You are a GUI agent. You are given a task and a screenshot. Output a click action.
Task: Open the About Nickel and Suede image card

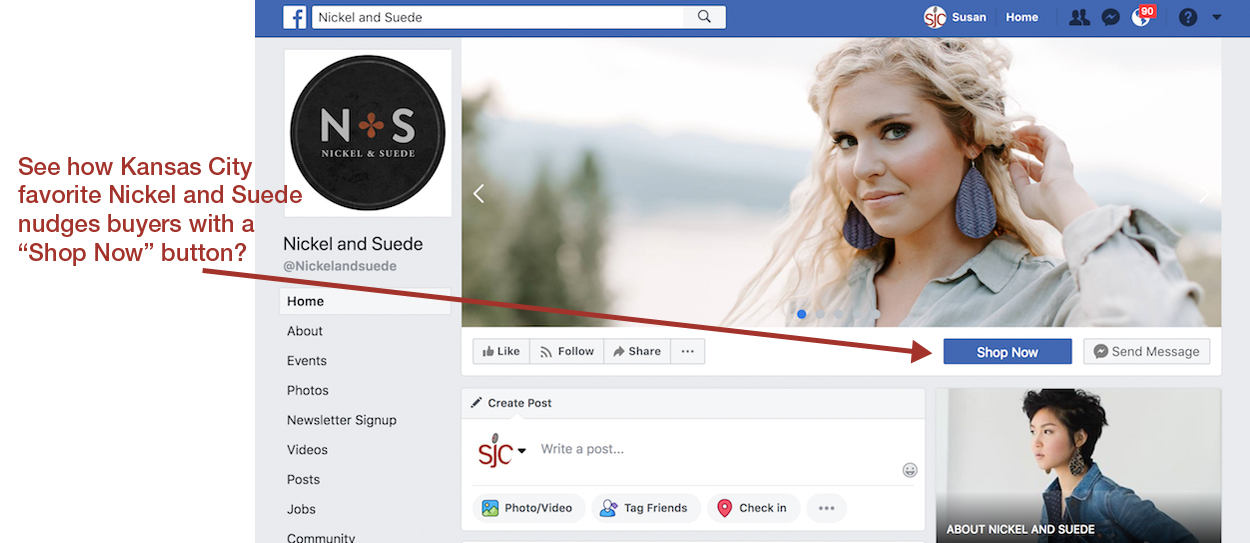[1078, 466]
